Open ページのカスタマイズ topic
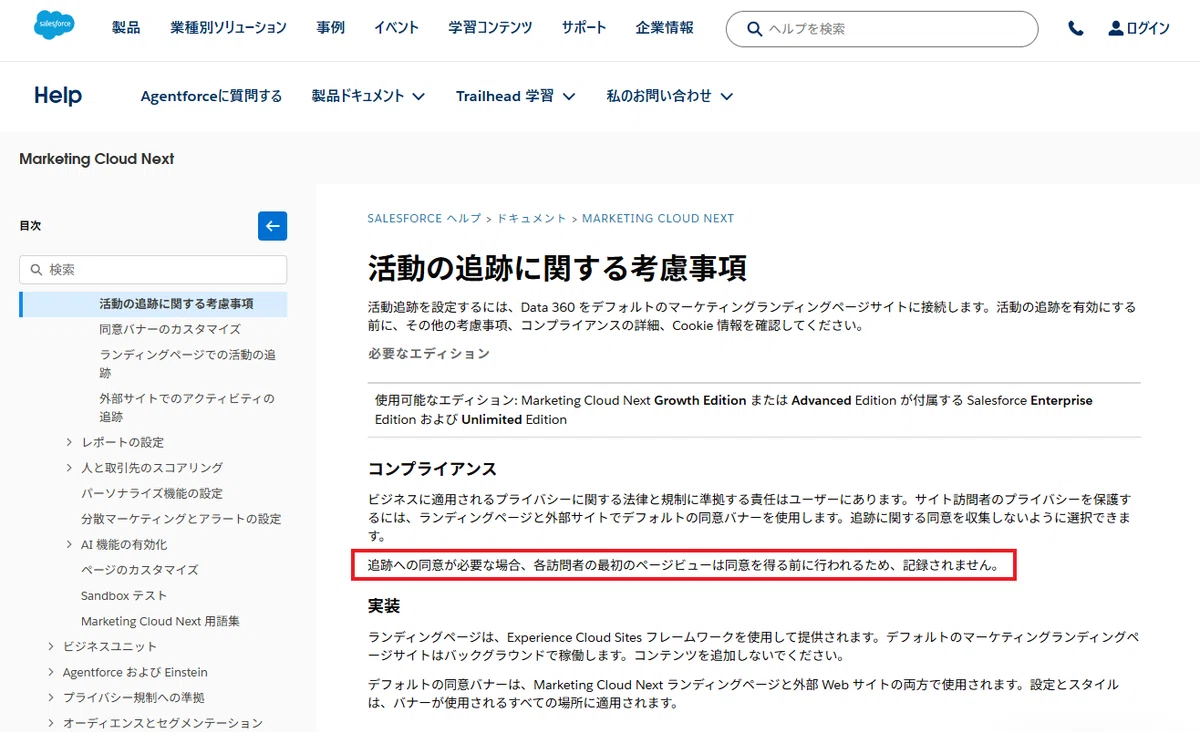The image size is (1200, 732). click(140, 570)
